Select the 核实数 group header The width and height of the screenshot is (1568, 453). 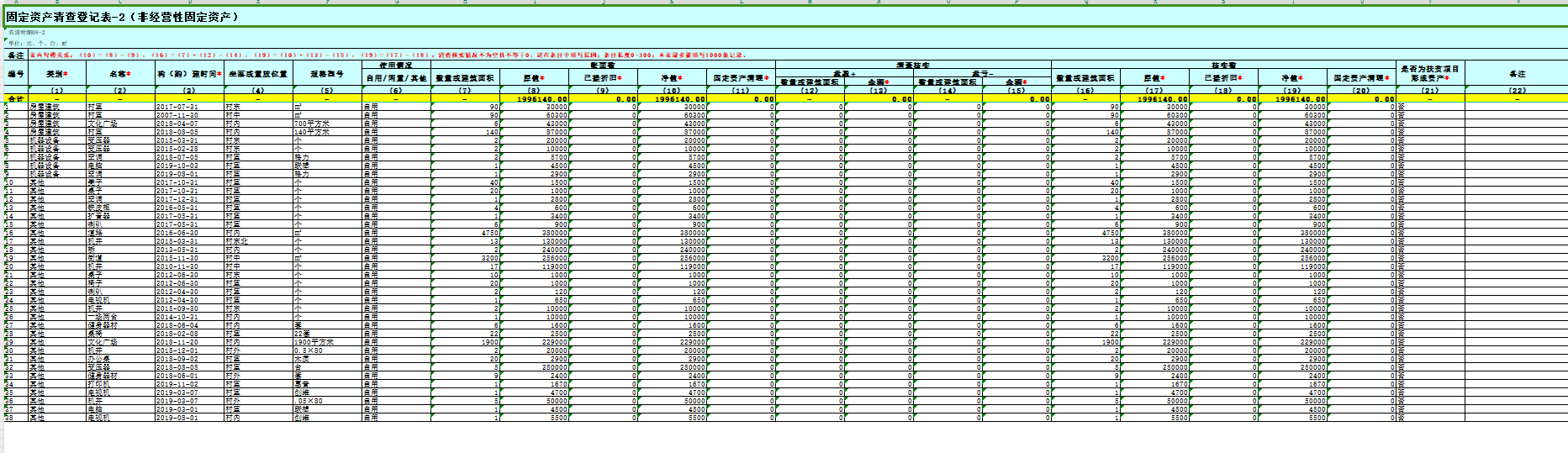[x=1223, y=65]
